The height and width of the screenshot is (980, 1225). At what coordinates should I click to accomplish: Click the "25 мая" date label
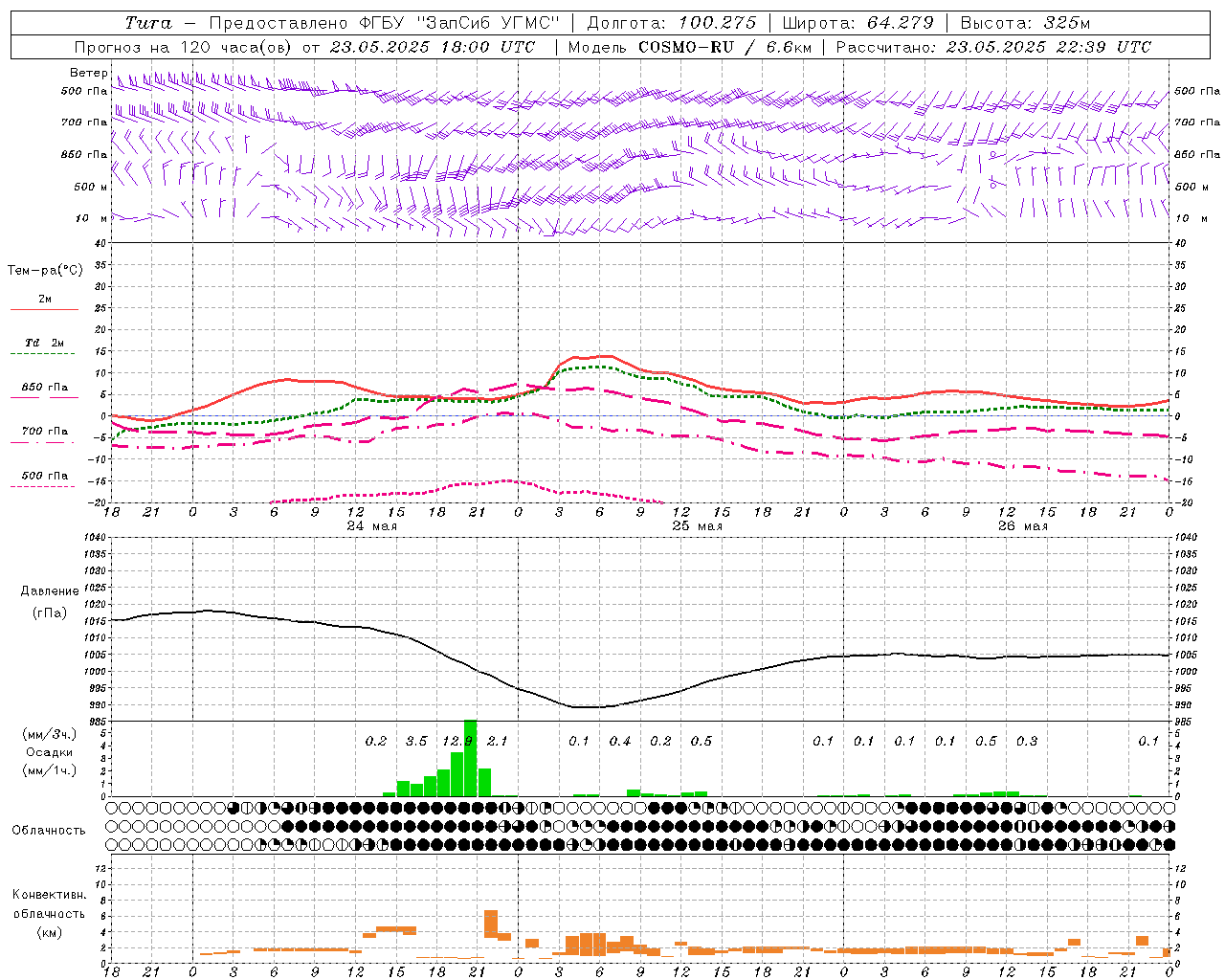698,526
